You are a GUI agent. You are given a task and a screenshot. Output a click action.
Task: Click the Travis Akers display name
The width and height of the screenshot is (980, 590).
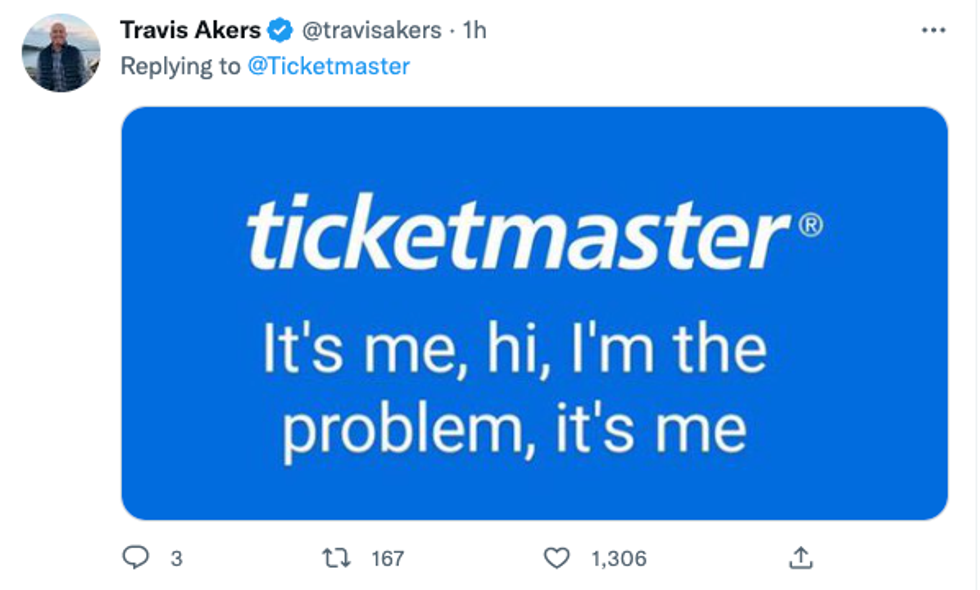190,31
